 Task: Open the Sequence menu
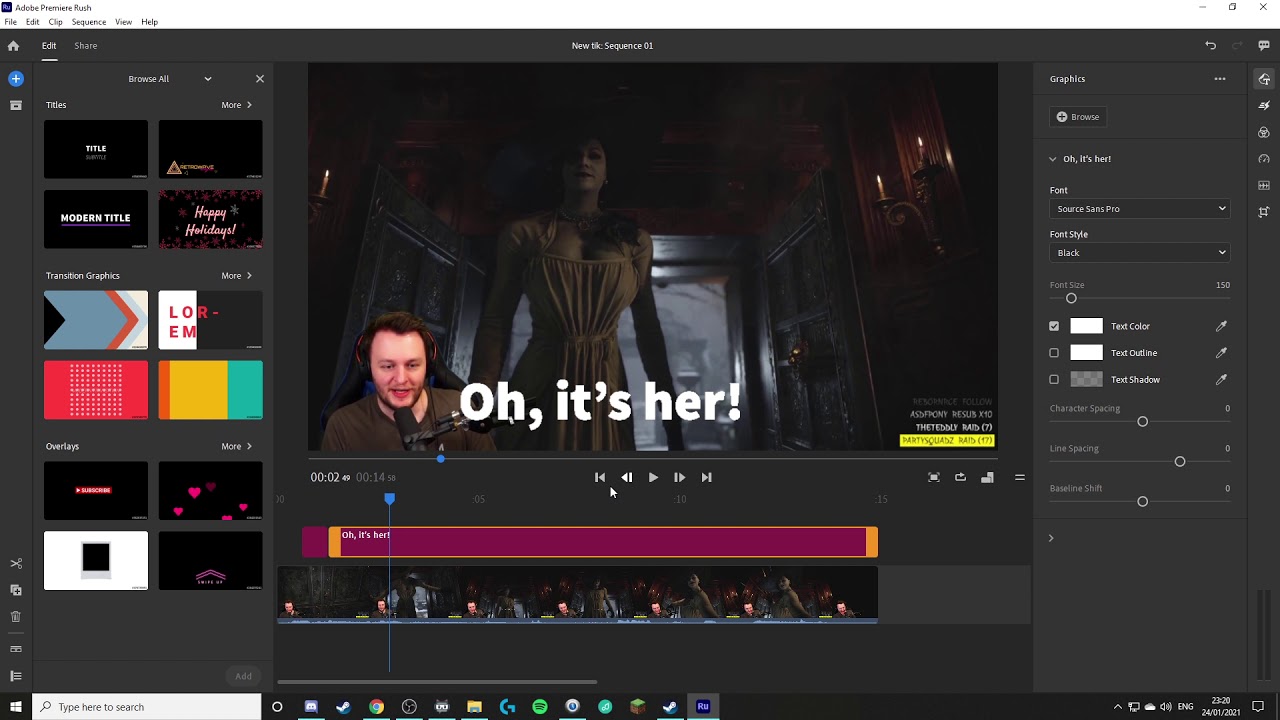(x=89, y=22)
